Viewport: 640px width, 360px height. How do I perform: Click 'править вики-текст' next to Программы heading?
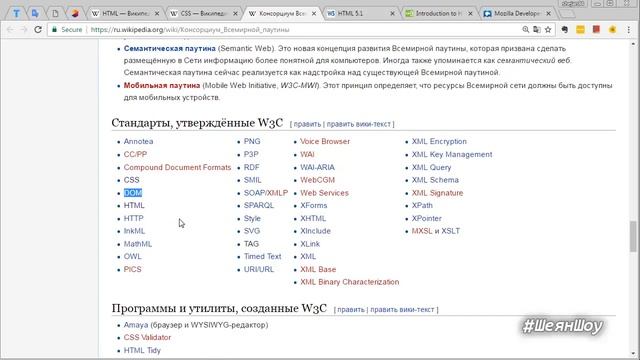(402, 310)
